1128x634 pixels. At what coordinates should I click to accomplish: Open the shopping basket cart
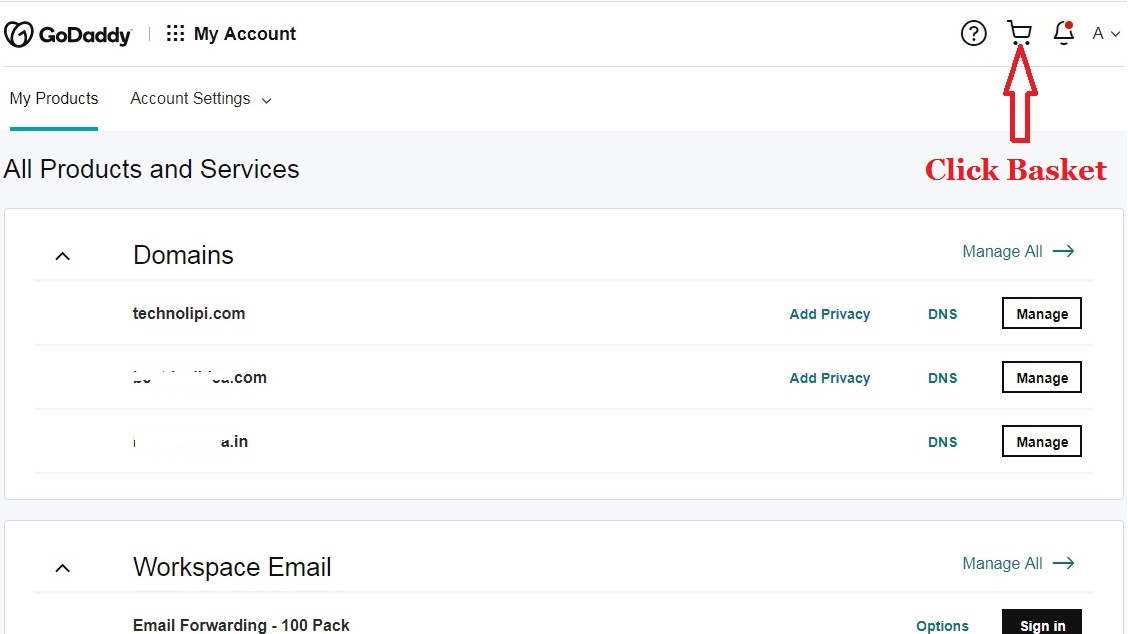point(1019,33)
